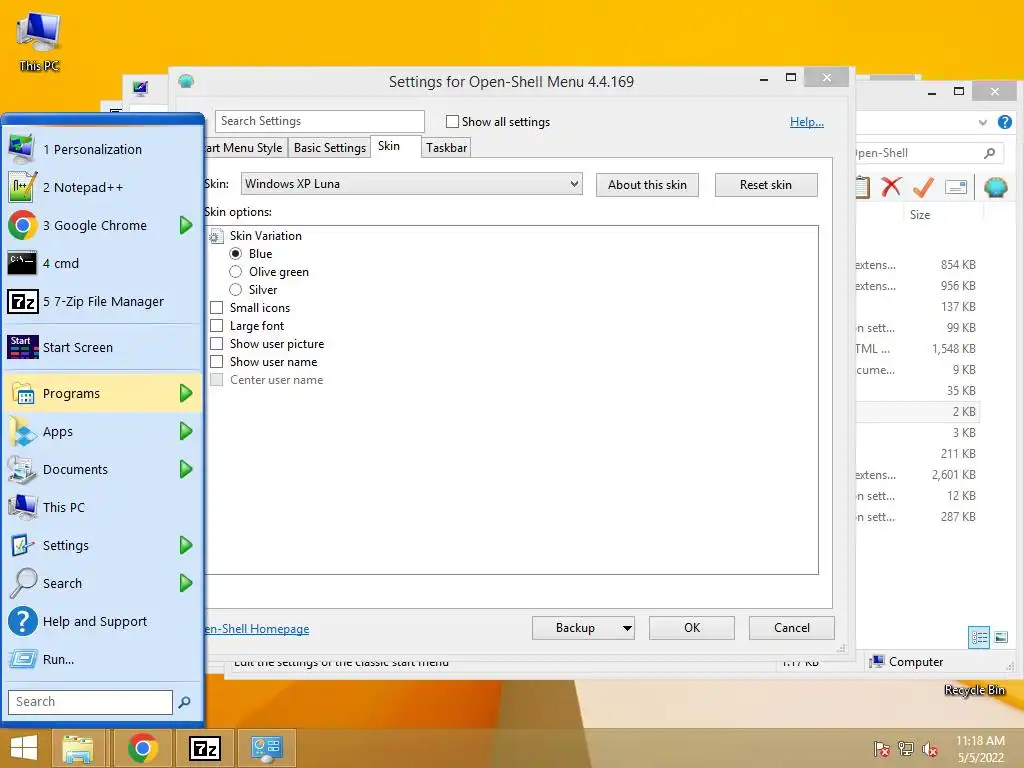1024x768 pixels.
Task: Expand Google Chrome jump list arrow
Action: click(x=186, y=225)
